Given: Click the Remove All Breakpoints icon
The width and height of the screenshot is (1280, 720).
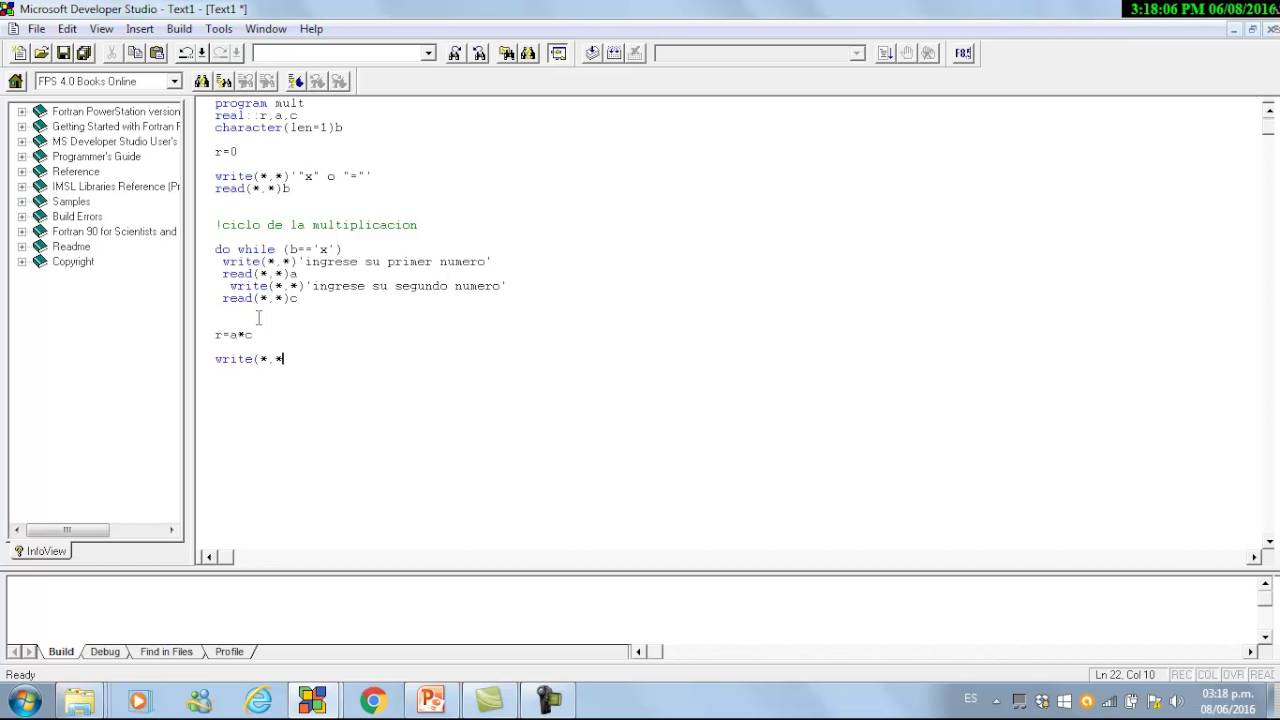Looking at the screenshot, I should click(929, 53).
